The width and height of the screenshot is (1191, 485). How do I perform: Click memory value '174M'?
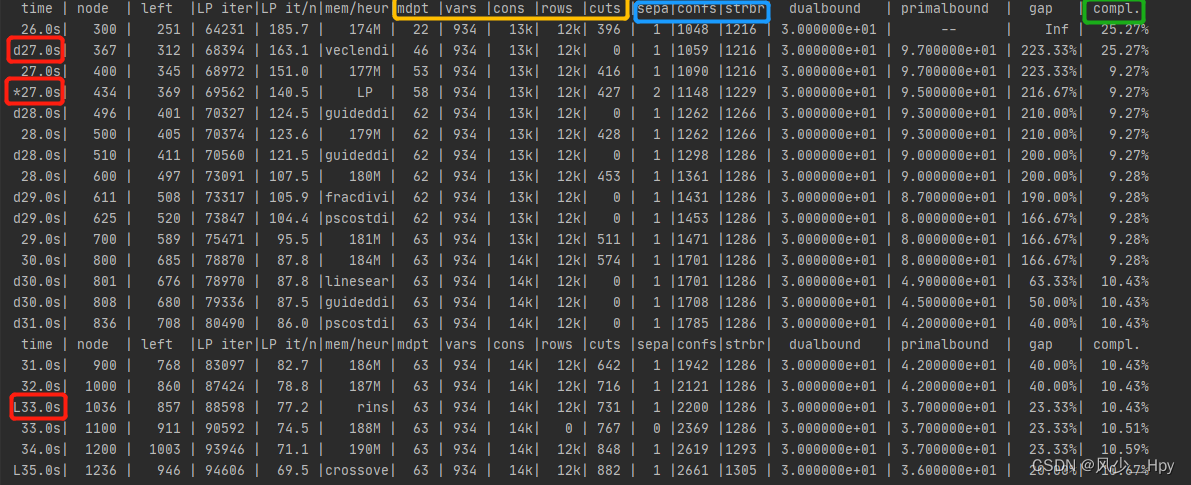365,30
